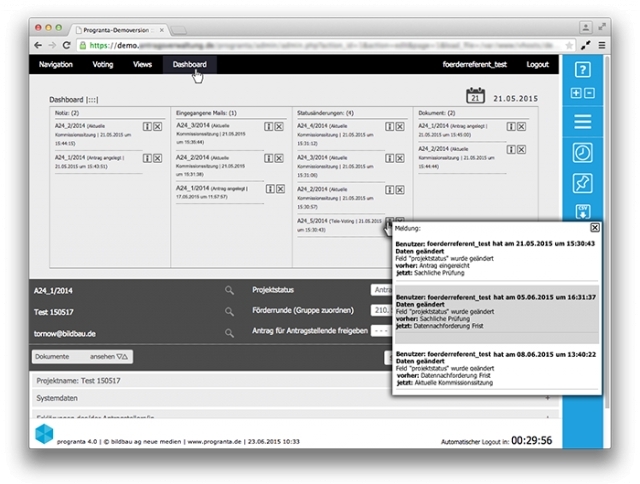Screen dimensions: 640x484
Task: Show info for Notiz entry A24_1/2014
Action: click(x=147, y=158)
